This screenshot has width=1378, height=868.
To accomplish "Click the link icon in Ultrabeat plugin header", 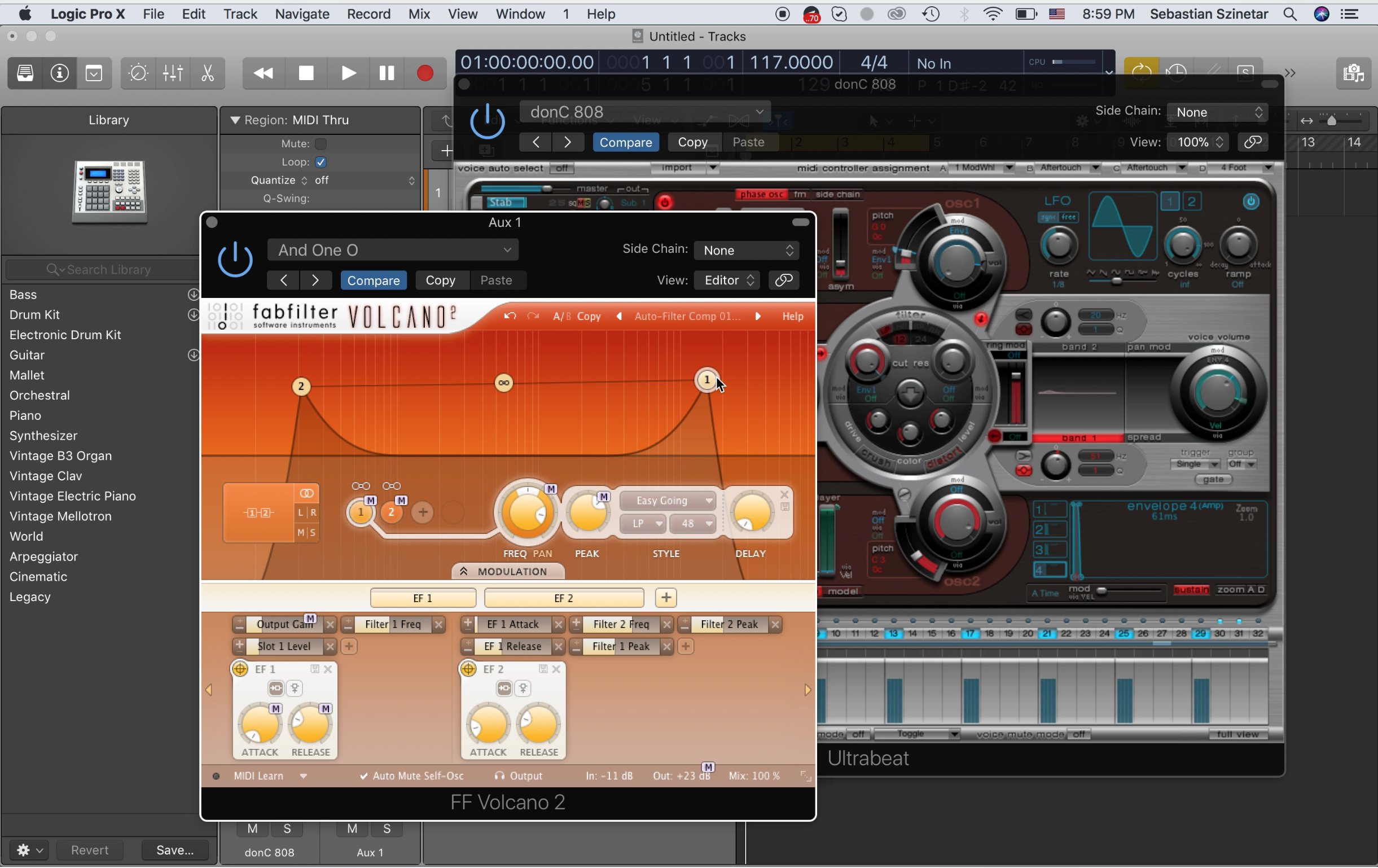I will [1253, 142].
